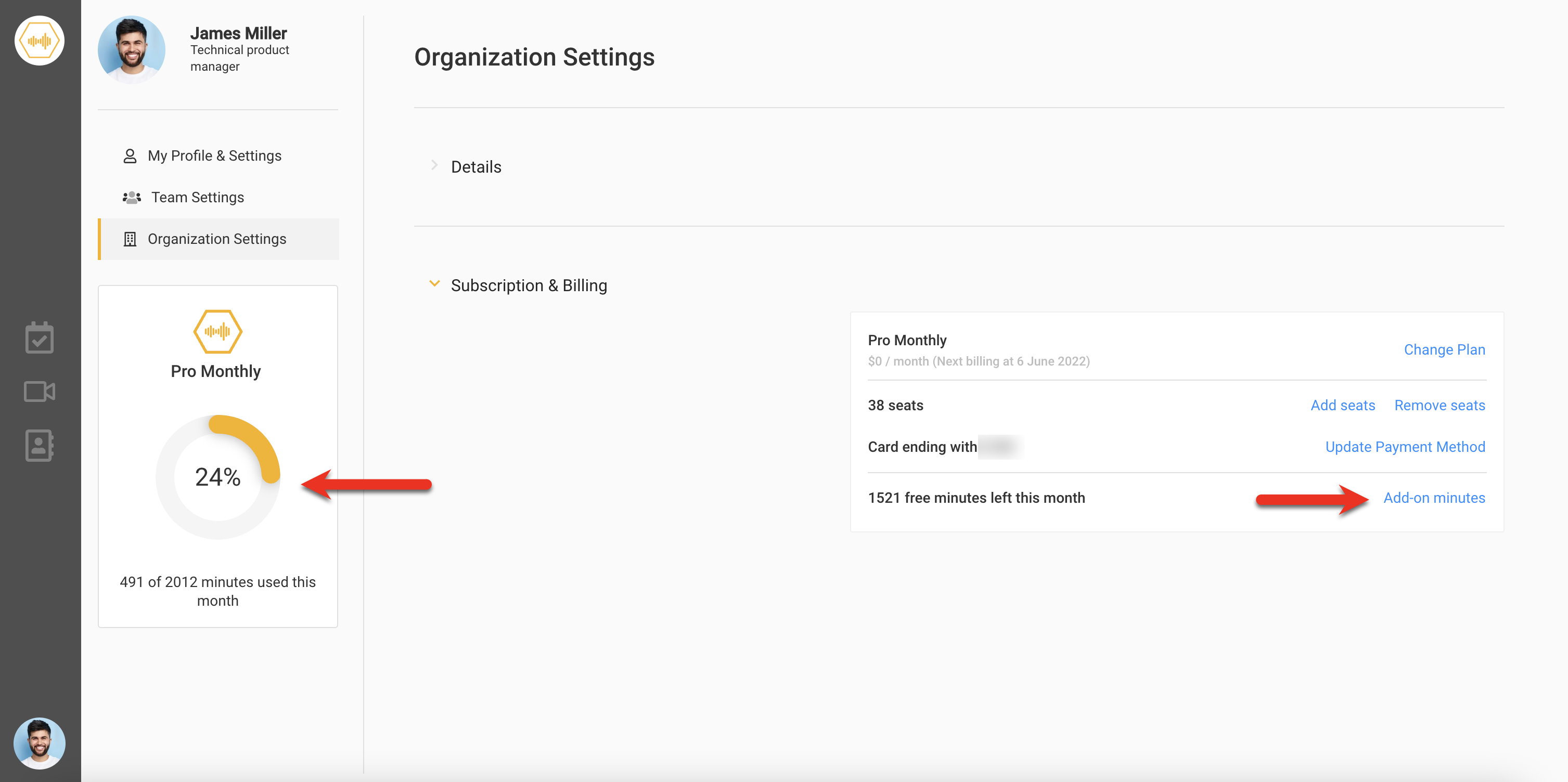Click Pro Monthly hexagon plan icon
The height and width of the screenshot is (782, 1568).
click(x=217, y=331)
